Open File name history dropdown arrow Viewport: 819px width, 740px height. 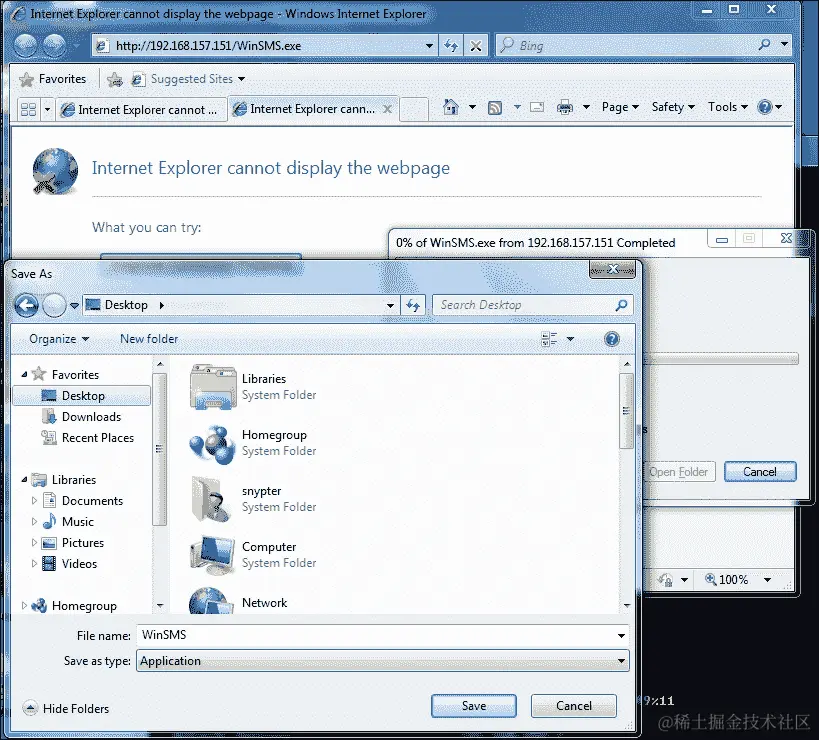[621, 636]
